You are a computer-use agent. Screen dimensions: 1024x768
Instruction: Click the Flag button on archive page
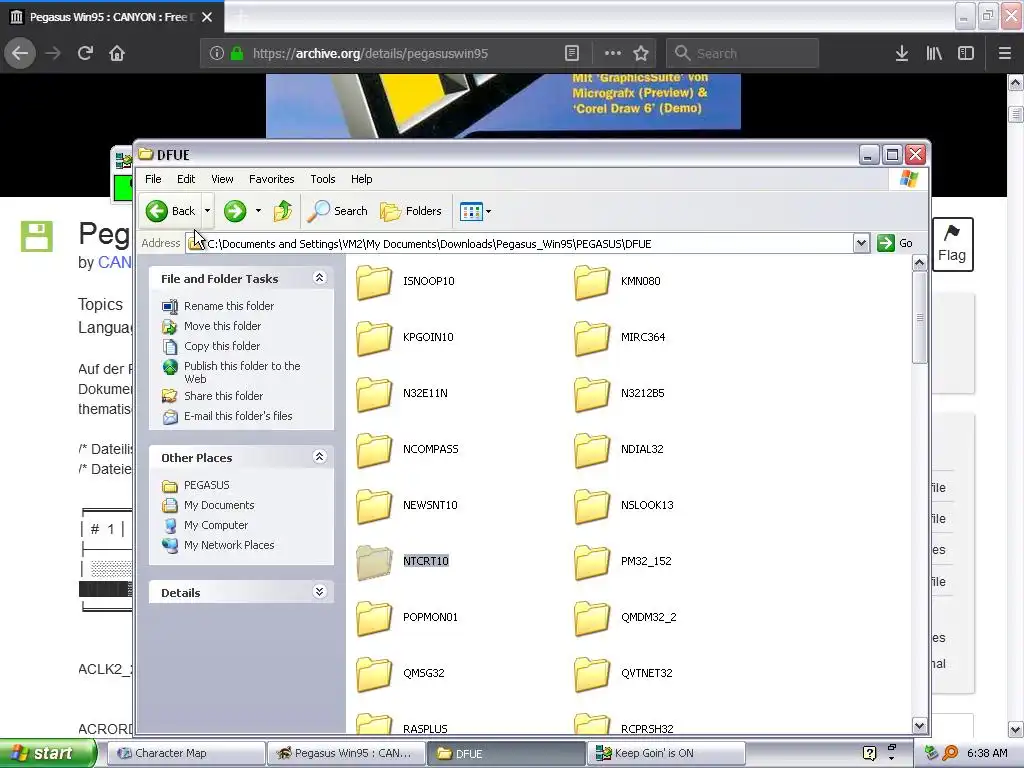[x=952, y=244]
